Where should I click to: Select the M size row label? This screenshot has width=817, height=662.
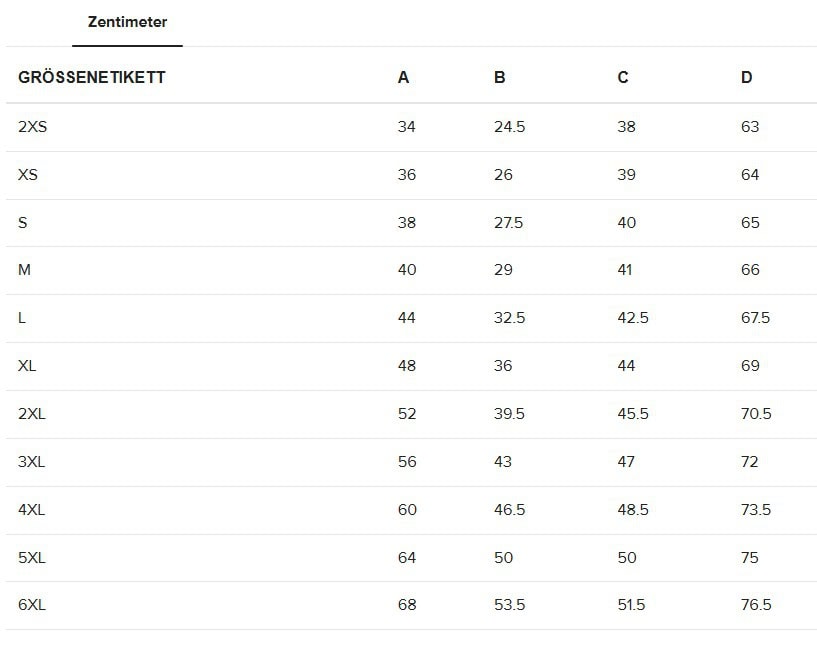25,270
